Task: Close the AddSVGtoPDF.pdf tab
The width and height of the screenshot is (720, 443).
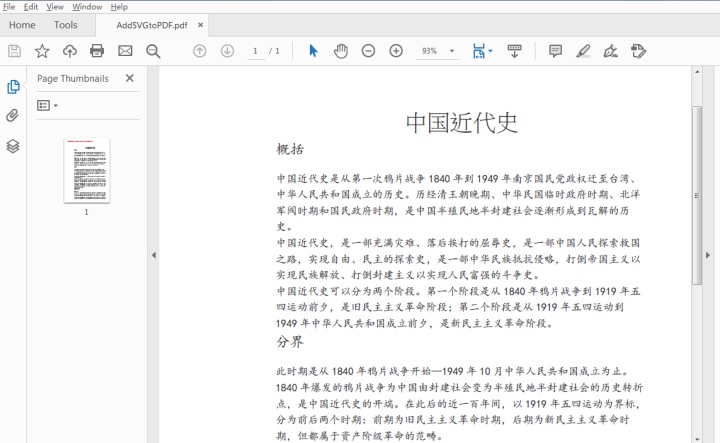Action: coord(200,25)
